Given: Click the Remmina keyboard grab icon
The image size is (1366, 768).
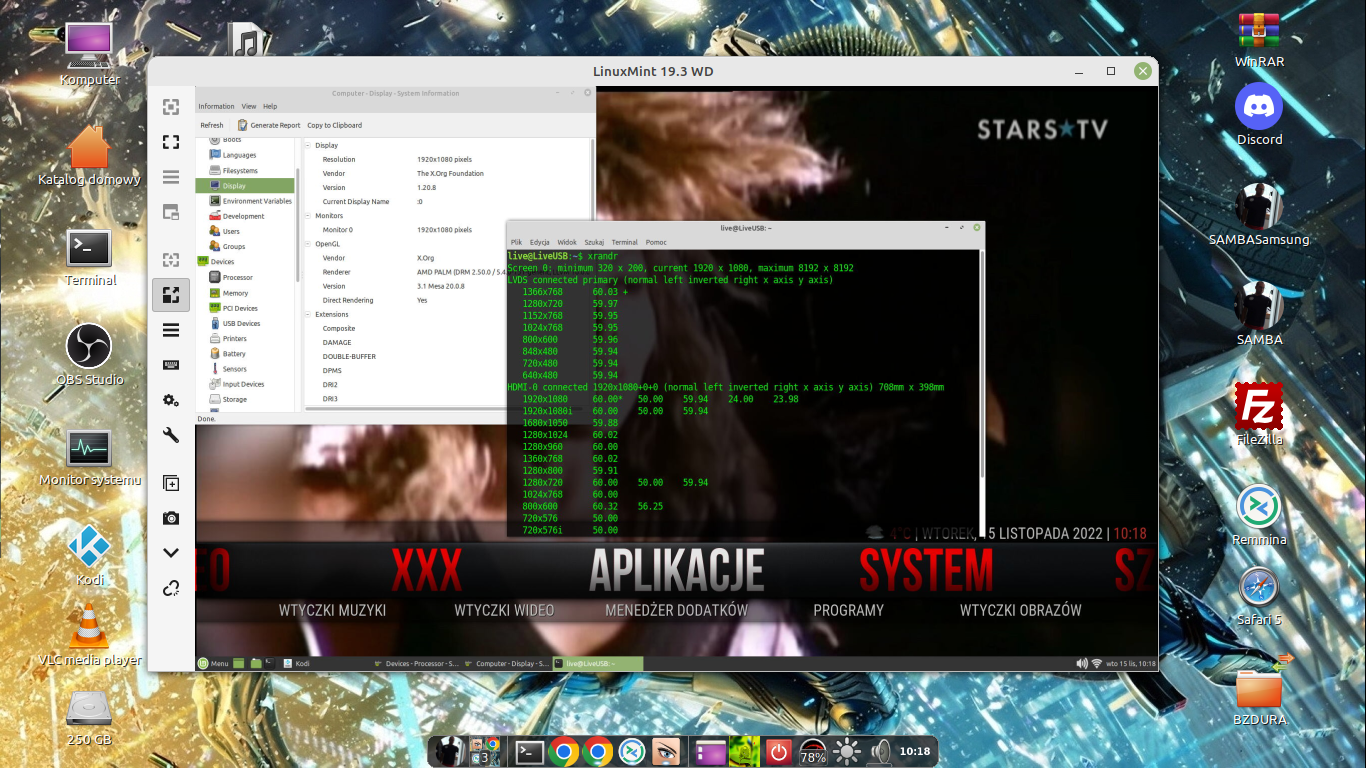Looking at the screenshot, I should click(x=171, y=365).
